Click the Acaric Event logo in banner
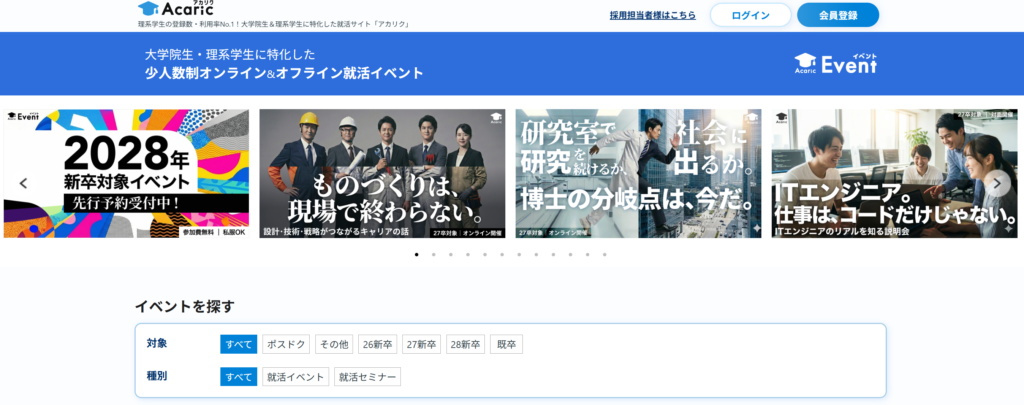Viewport: 1024px width, 405px height. click(x=835, y=64)
